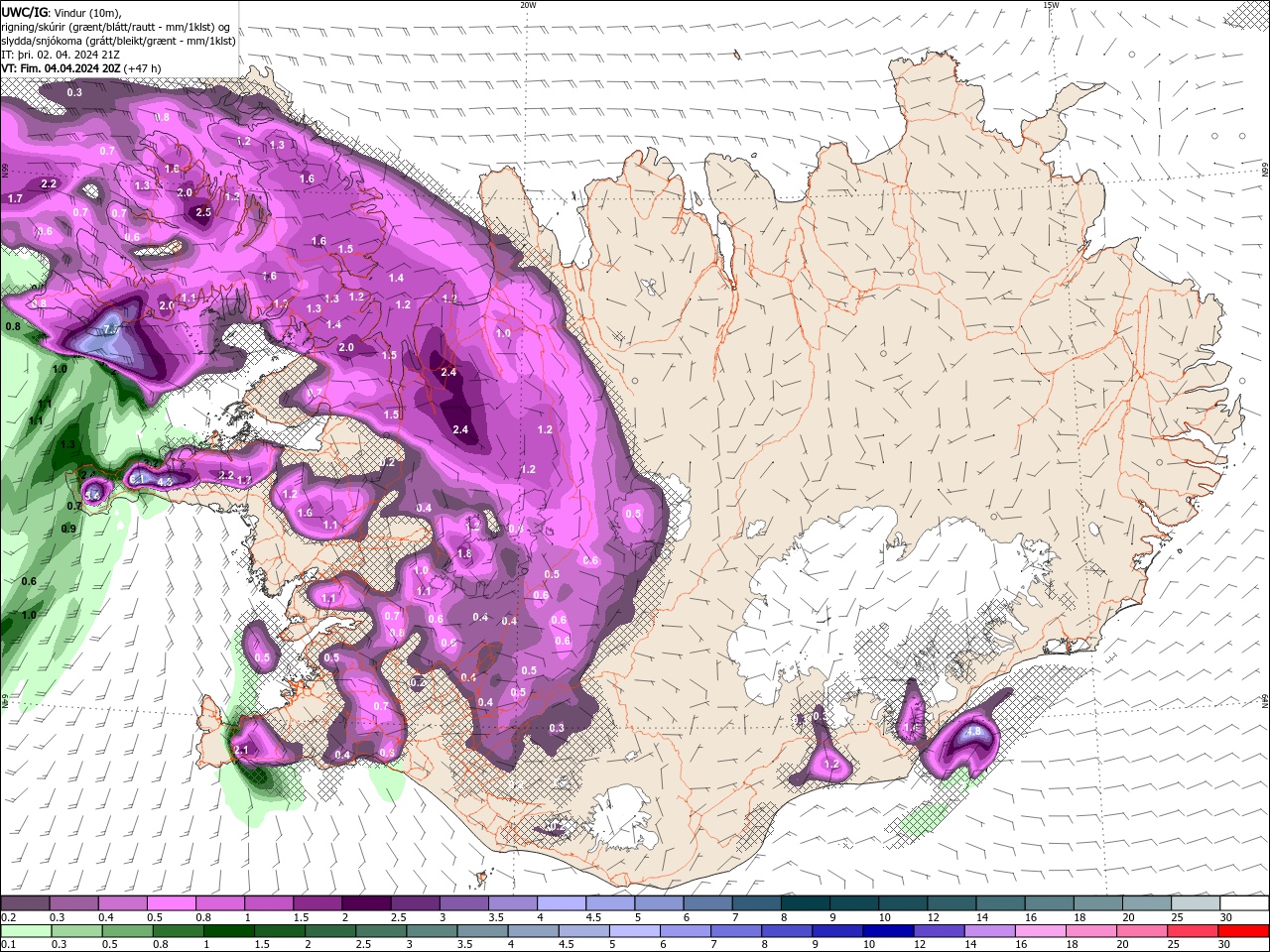Click the '20' label on lower legend row

[1123, 945]
